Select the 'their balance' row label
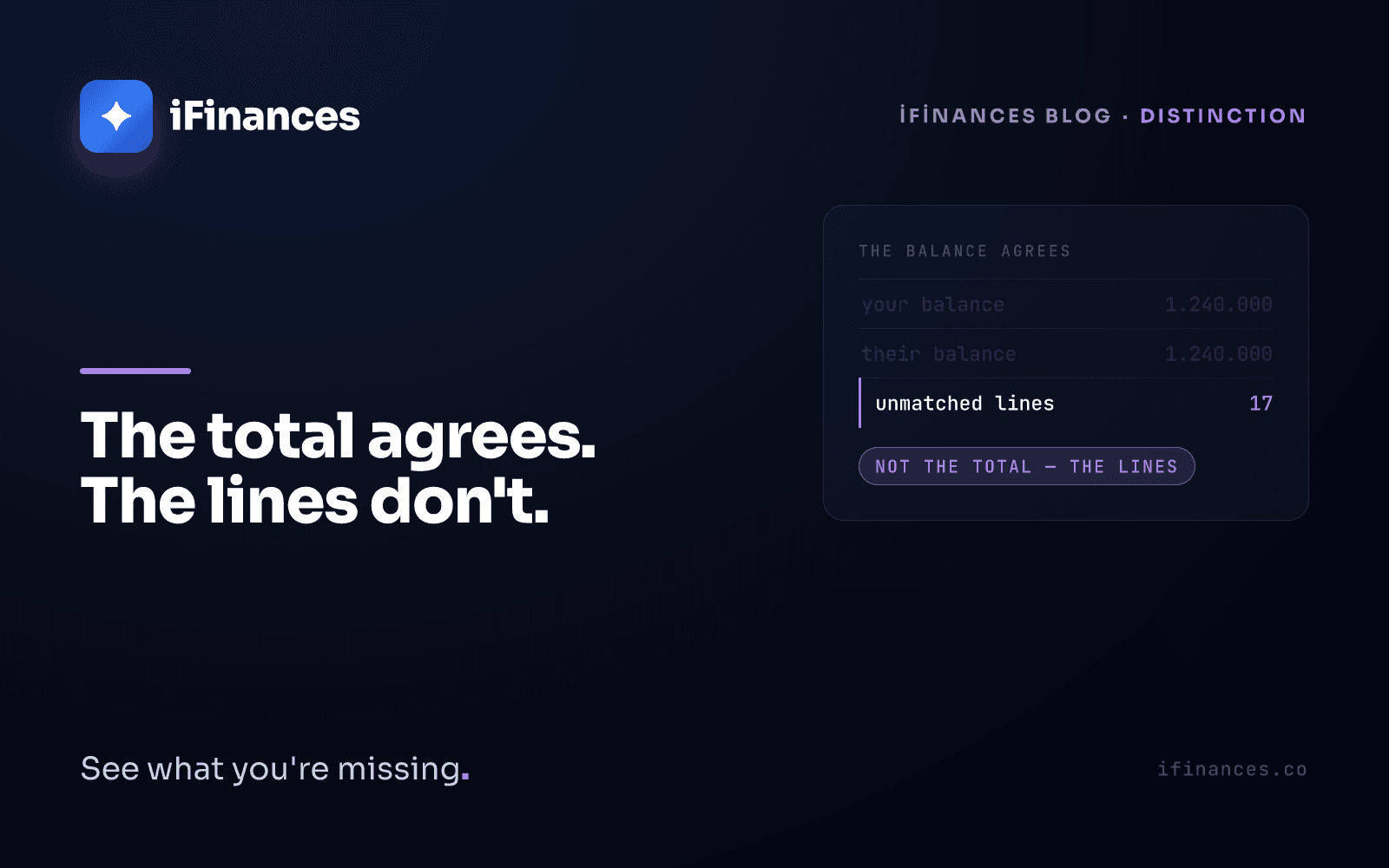Image resolution: width=1389 pixels, height=868 pixels. click(x=938, y=354)
